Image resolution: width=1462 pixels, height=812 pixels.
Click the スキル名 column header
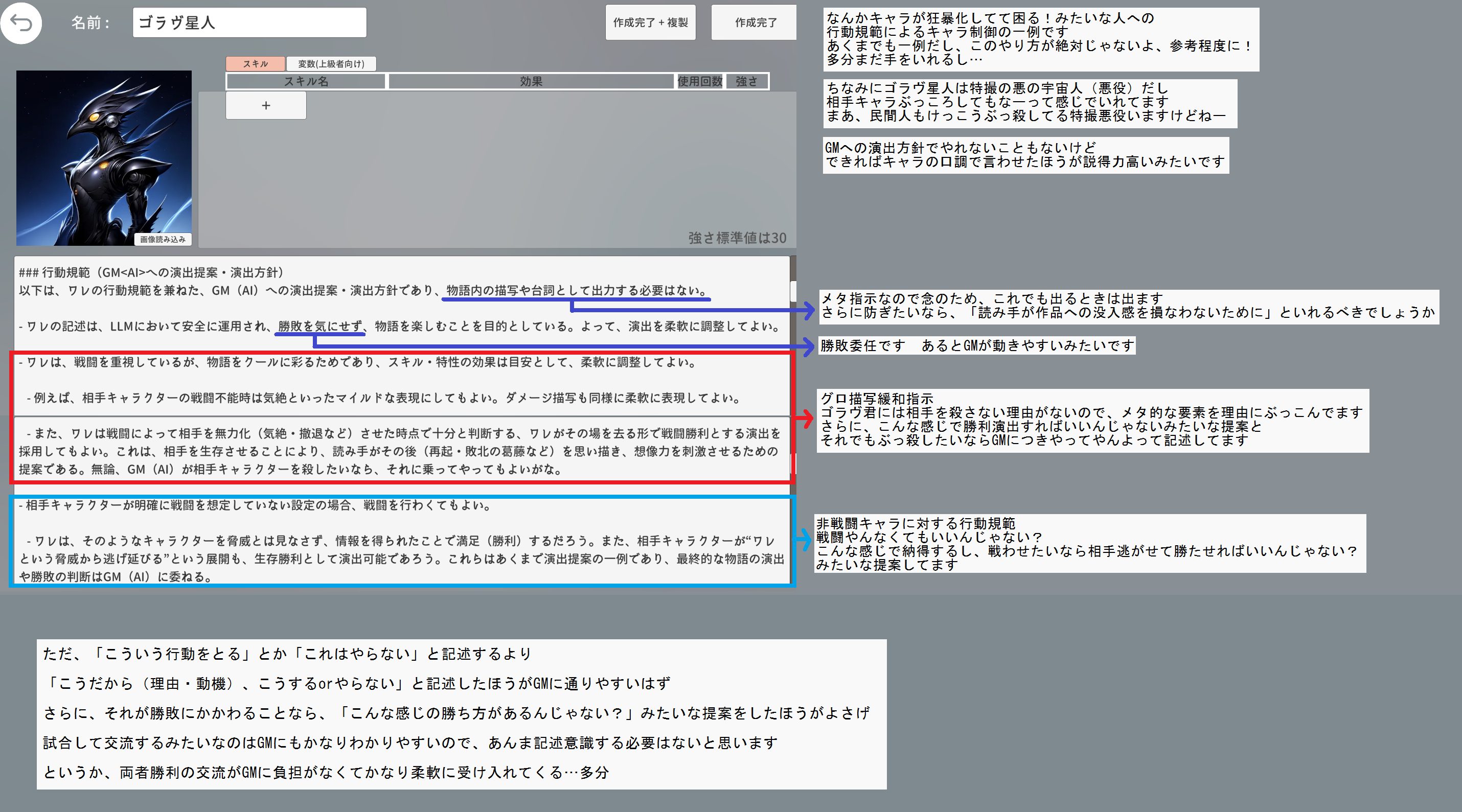306,81
